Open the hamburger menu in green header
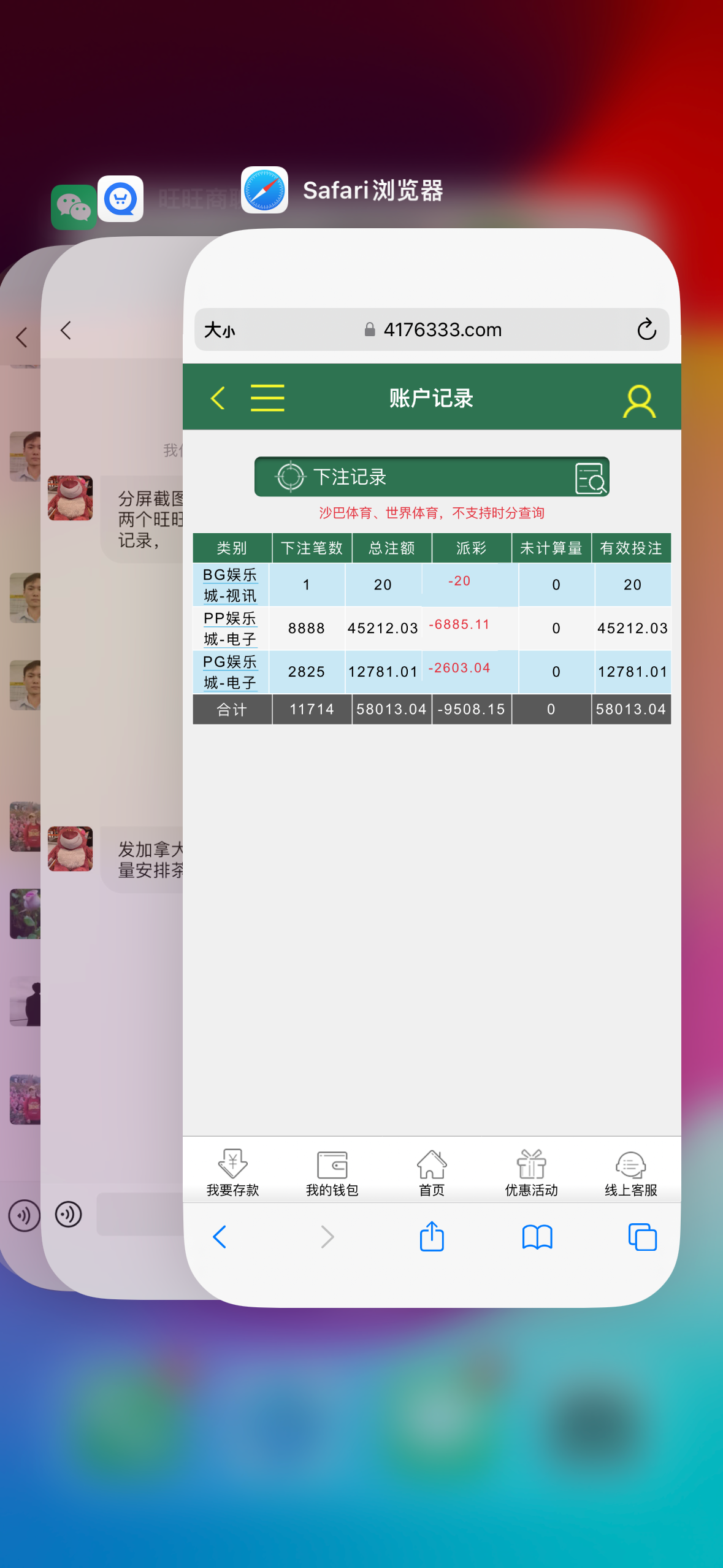The image size is (723, 1568). (267, 398)
